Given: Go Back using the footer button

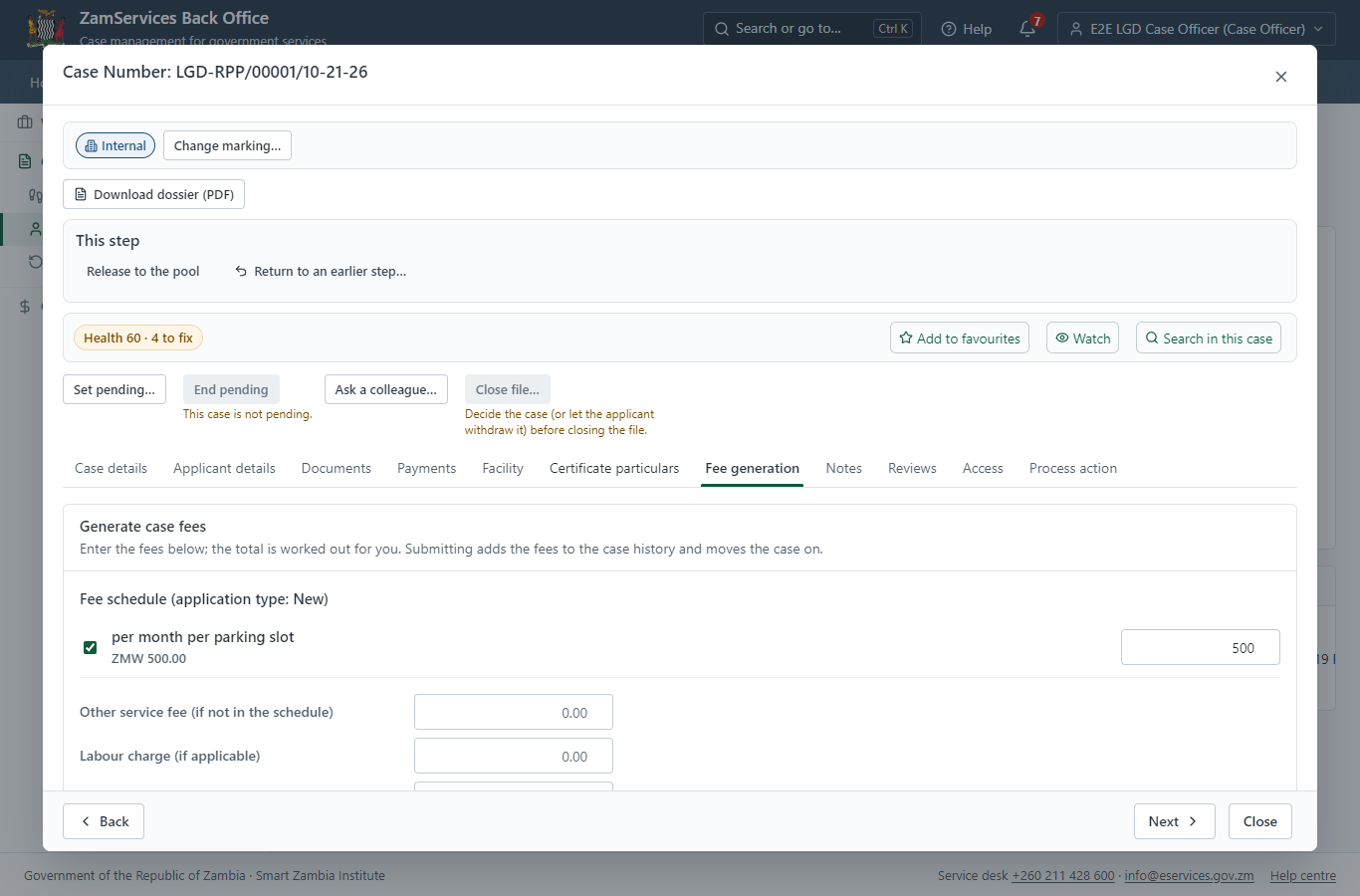Looking at the screenshot, I should tap(104, 821).
